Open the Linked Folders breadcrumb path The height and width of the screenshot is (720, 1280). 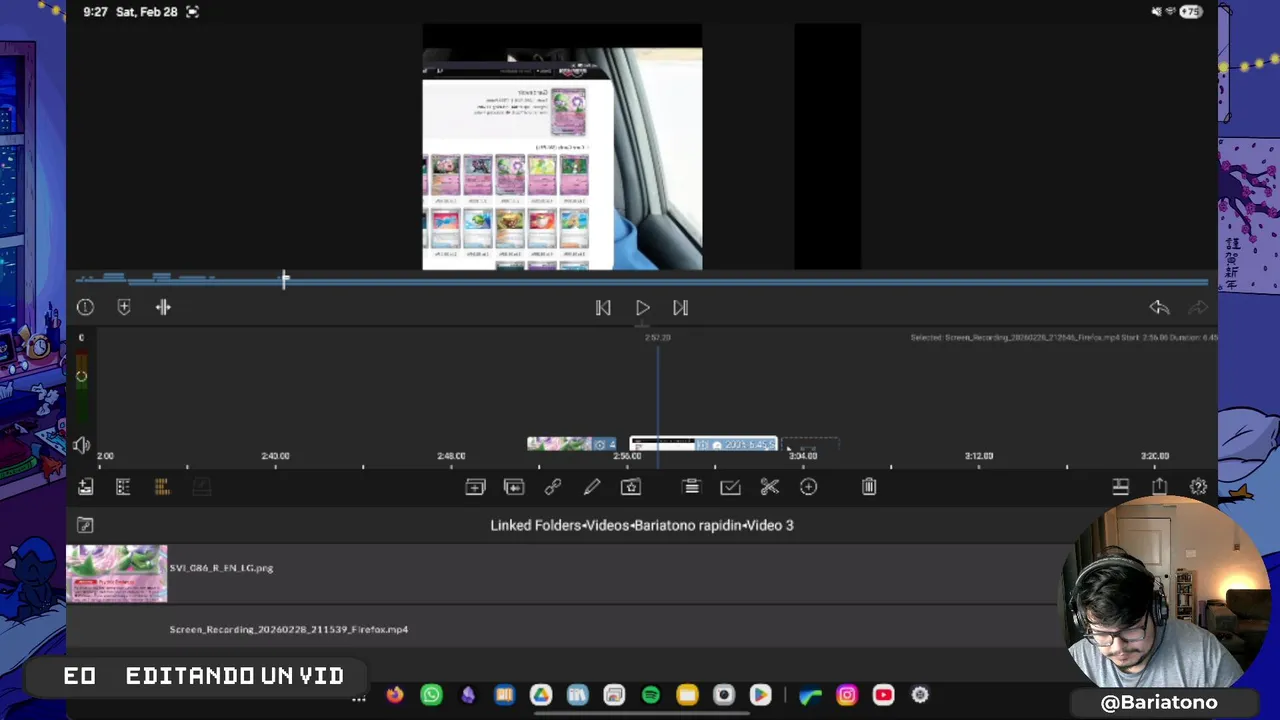click(x=642, y=525)
